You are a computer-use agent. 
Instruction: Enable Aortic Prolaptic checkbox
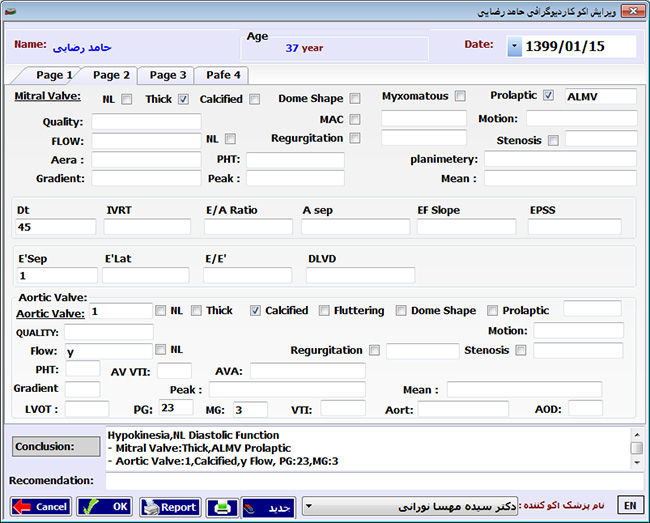pos(492,310)
